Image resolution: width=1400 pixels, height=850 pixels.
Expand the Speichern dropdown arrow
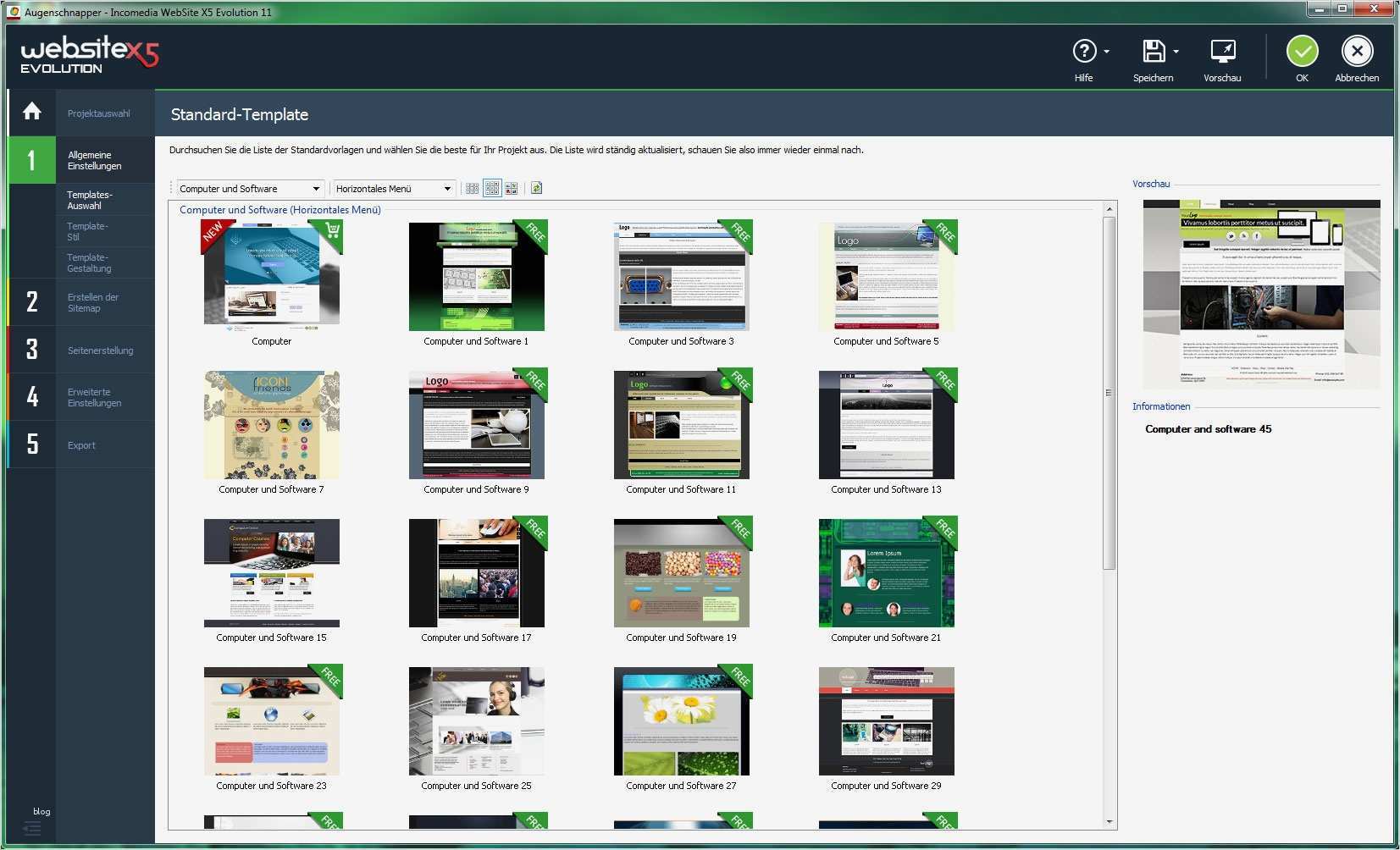1176,51
